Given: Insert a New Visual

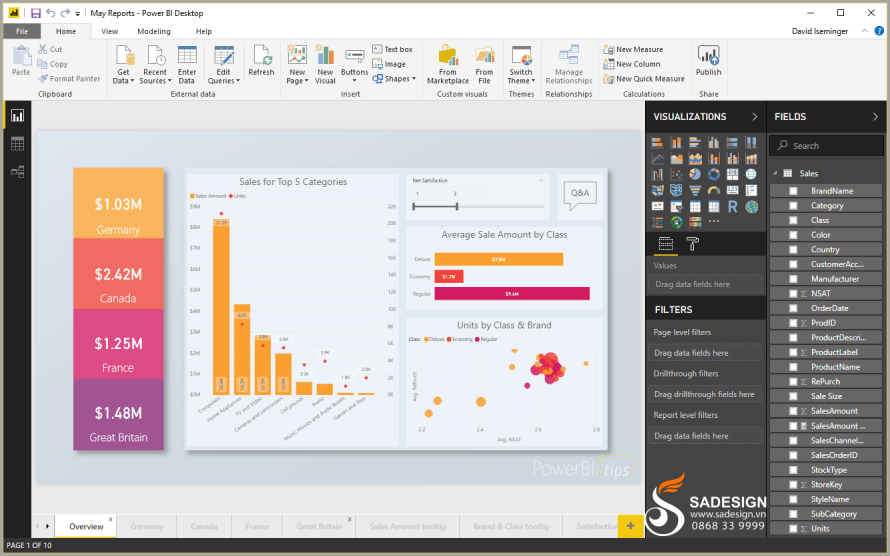Looking at the screenshot, I should [x=325, y=65].
